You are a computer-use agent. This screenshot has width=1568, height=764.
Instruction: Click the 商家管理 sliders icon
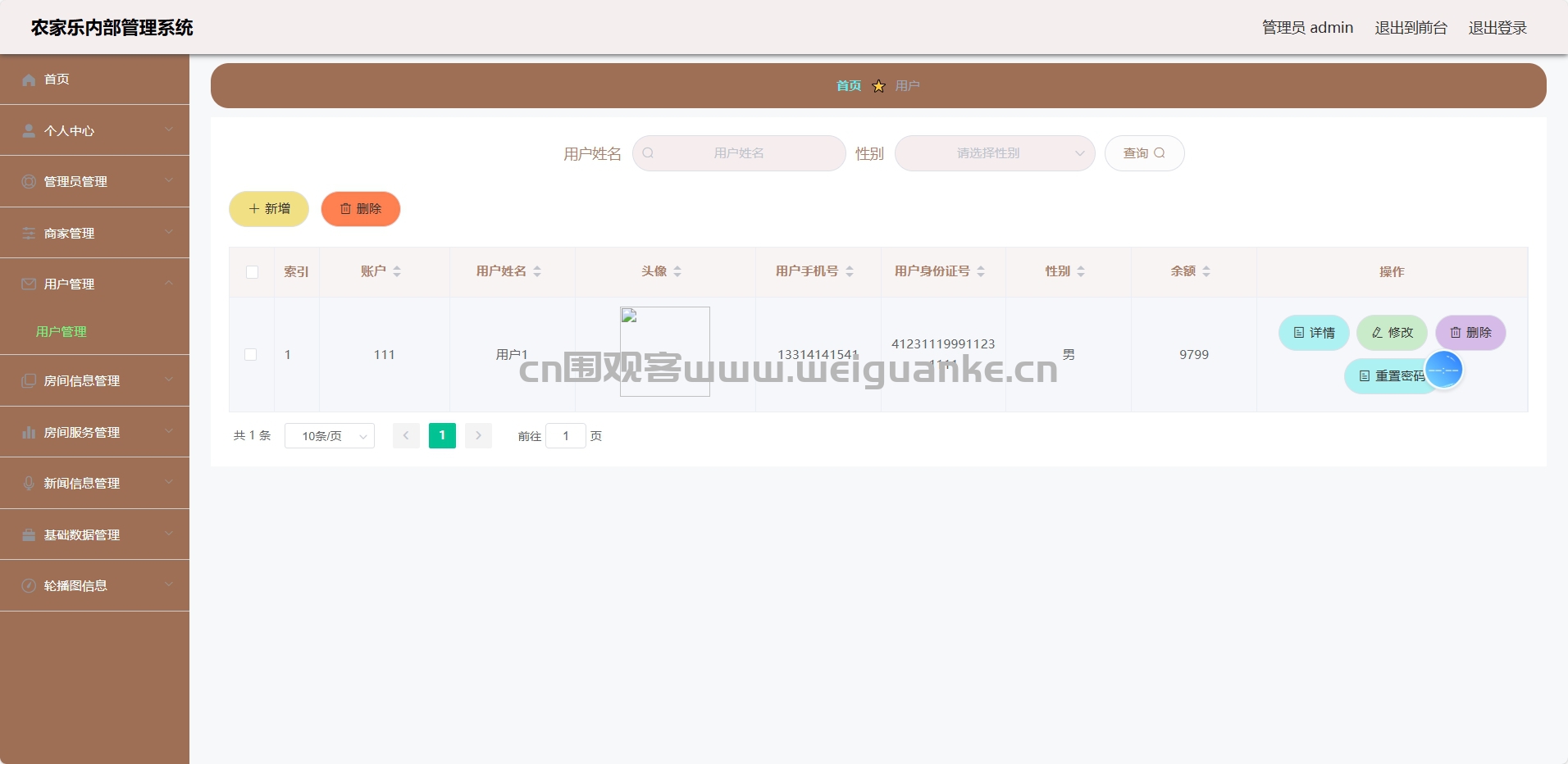click(29, 233)
